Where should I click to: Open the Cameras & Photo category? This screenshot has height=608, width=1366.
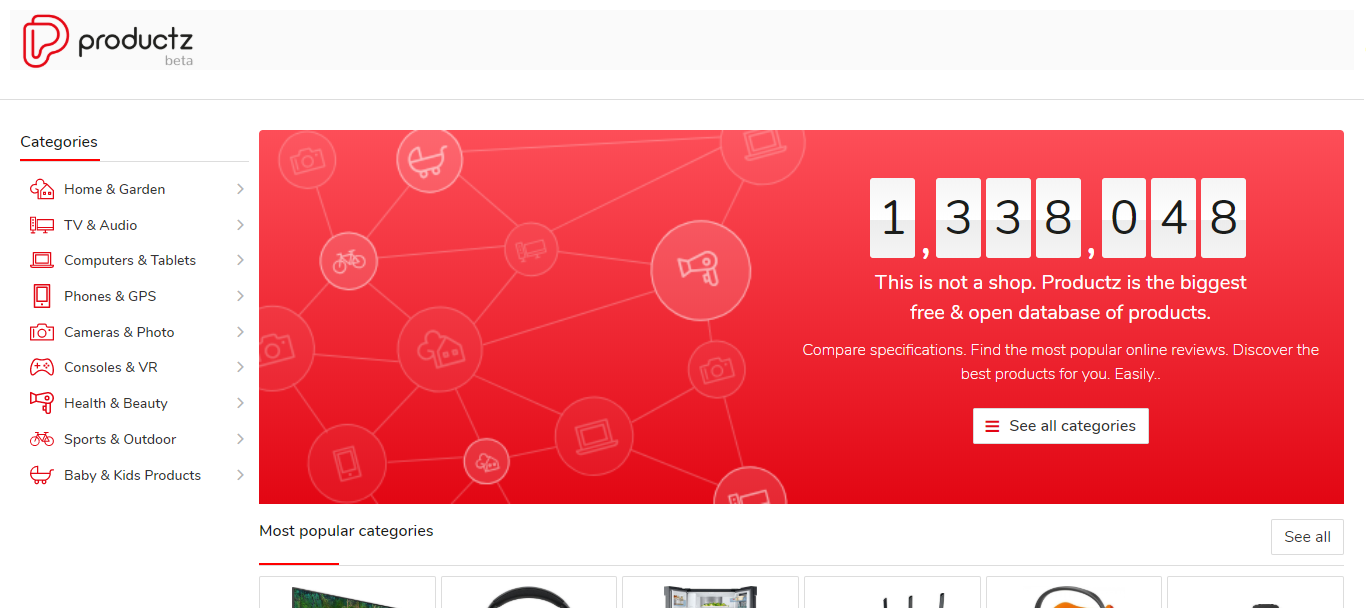click(x=119, y=332)
